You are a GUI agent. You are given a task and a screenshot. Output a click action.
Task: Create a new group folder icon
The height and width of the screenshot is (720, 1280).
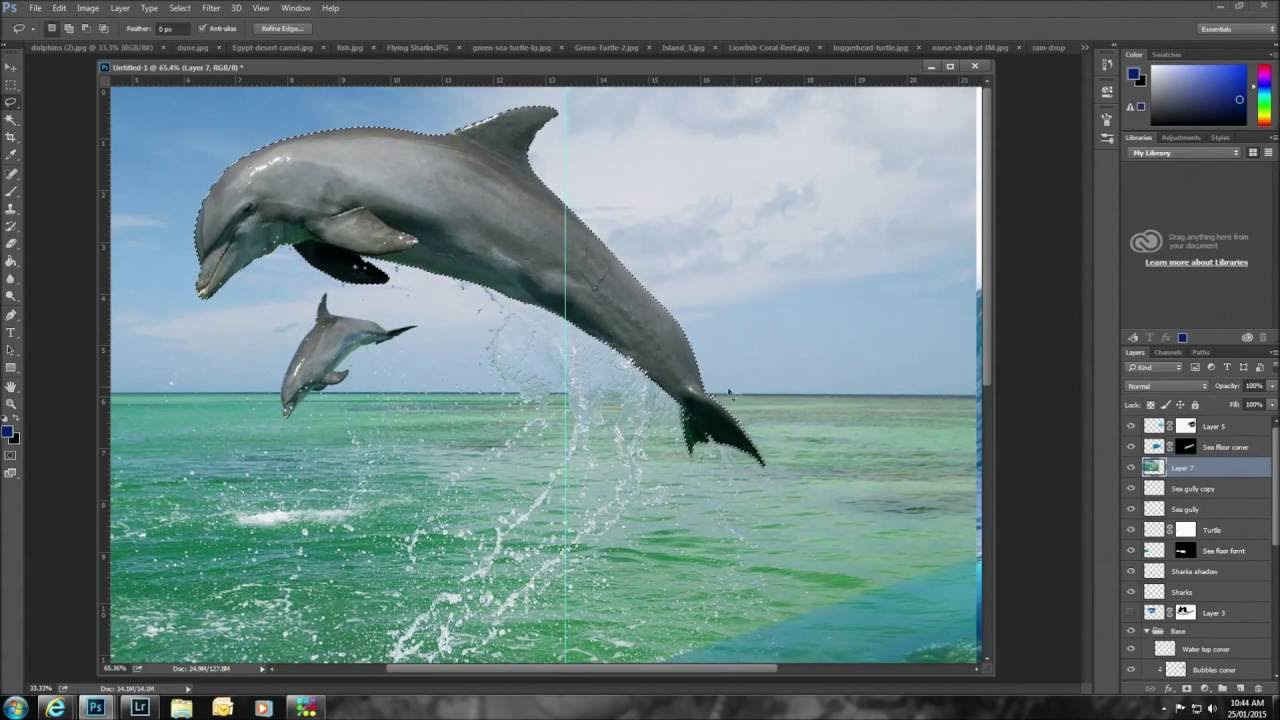tap(1222, 688)
